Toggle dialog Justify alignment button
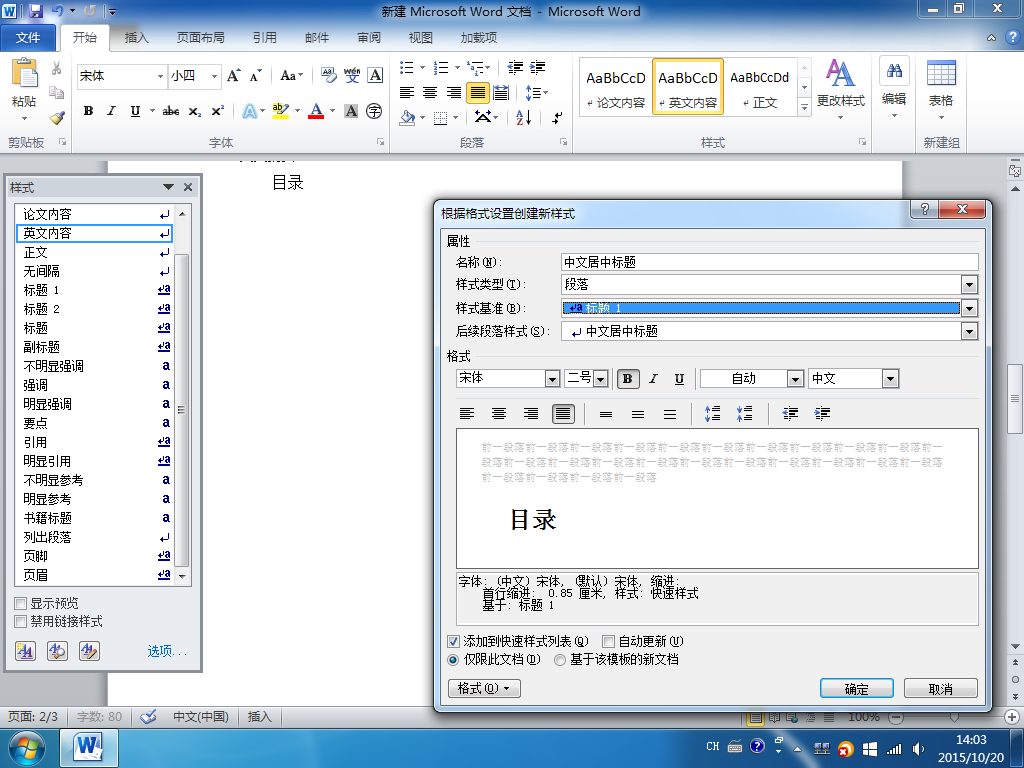 pyautogui.click(x=563, y=413)
